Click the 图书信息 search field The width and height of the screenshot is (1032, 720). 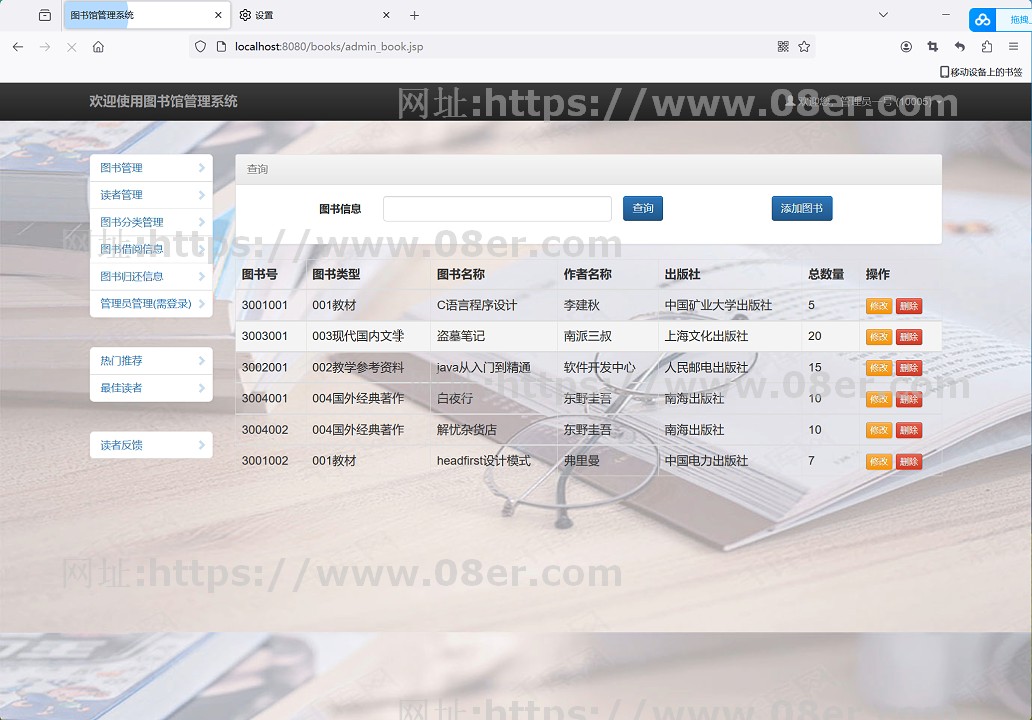pos(497,209)
